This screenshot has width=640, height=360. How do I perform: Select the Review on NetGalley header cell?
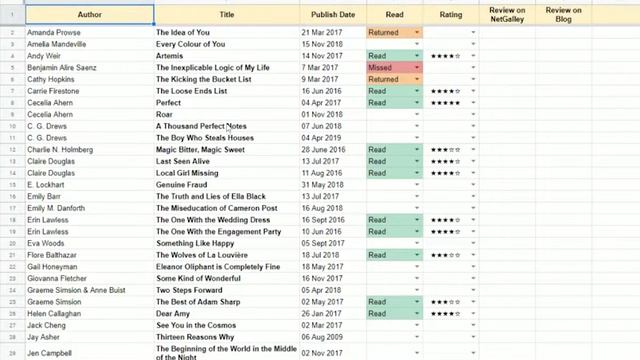point(507,15)
